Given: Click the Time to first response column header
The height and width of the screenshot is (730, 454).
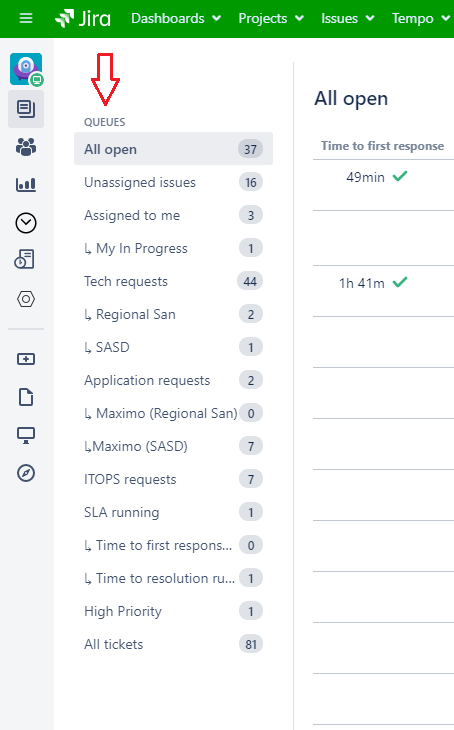Looking at the screenshot, I should (382, 146).
